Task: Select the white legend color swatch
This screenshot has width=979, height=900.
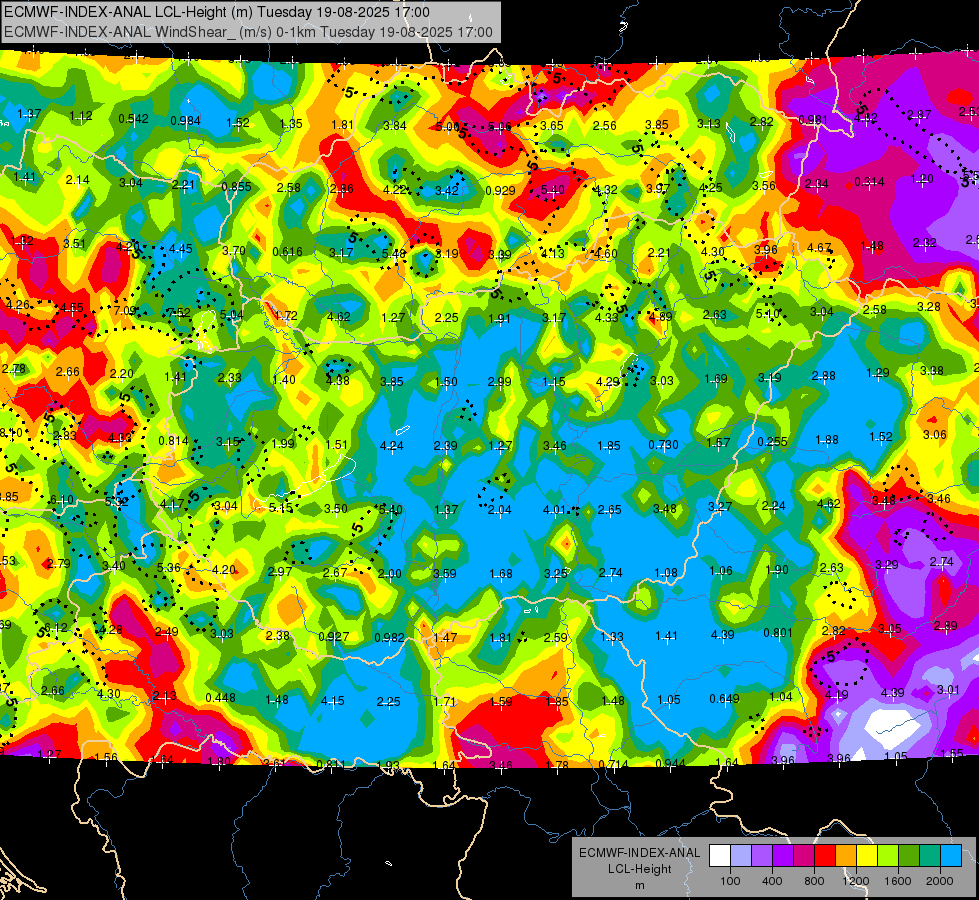Action: pyautogui.click(x=719, y=856)
